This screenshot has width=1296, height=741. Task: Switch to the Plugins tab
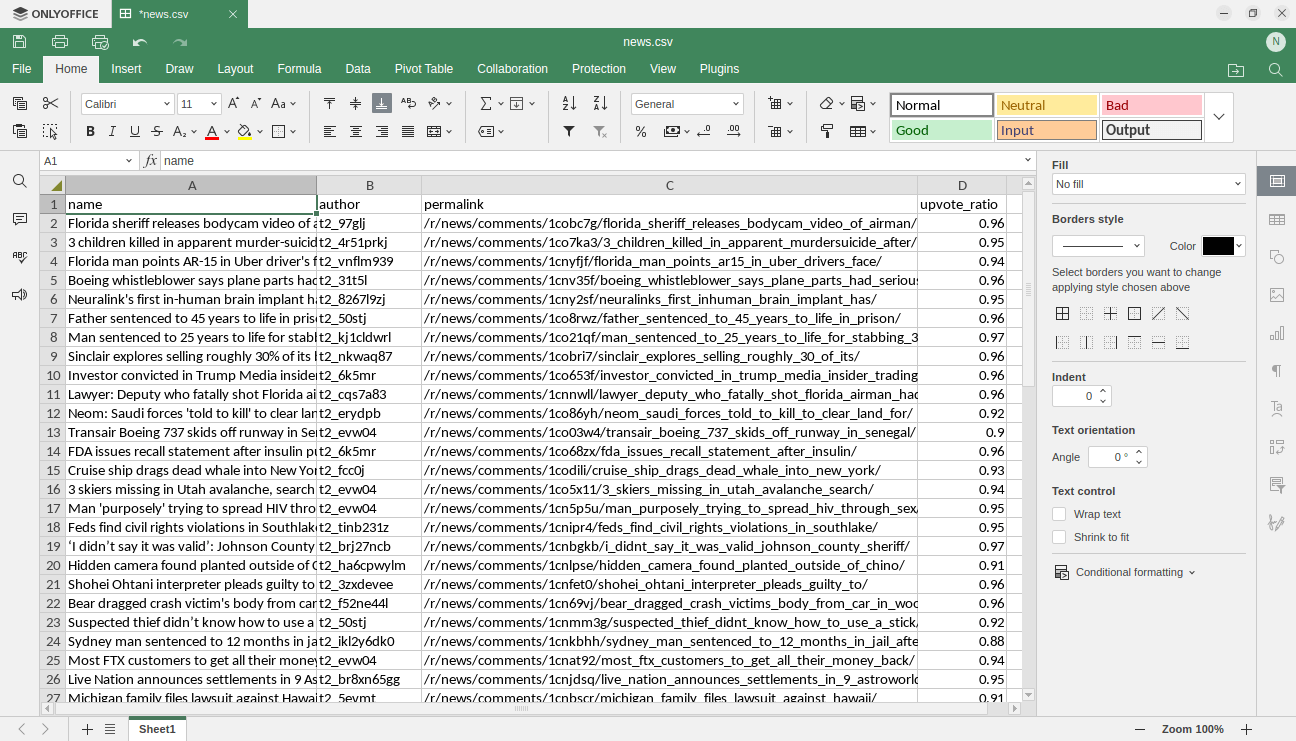coord(719,69)
